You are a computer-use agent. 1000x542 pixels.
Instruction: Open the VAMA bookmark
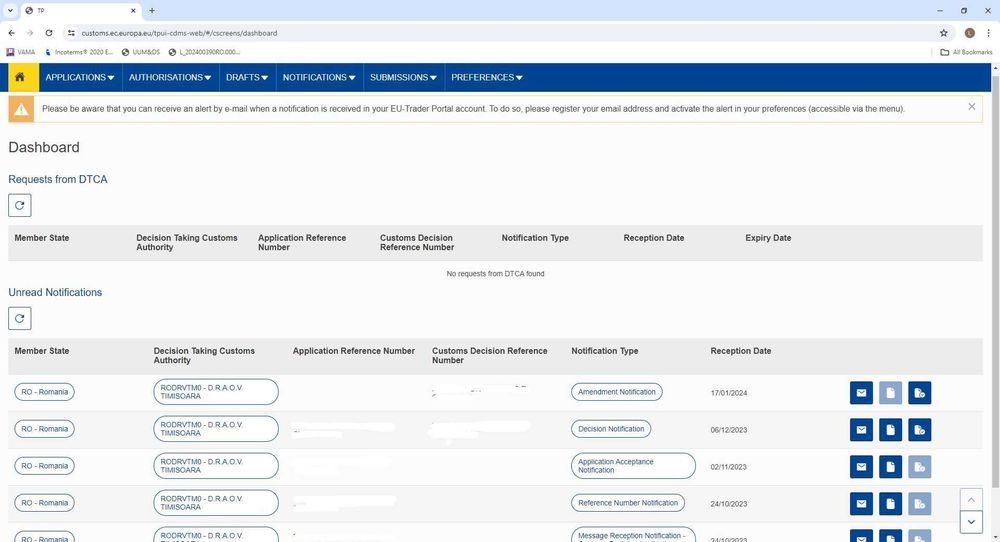point(21,52)
